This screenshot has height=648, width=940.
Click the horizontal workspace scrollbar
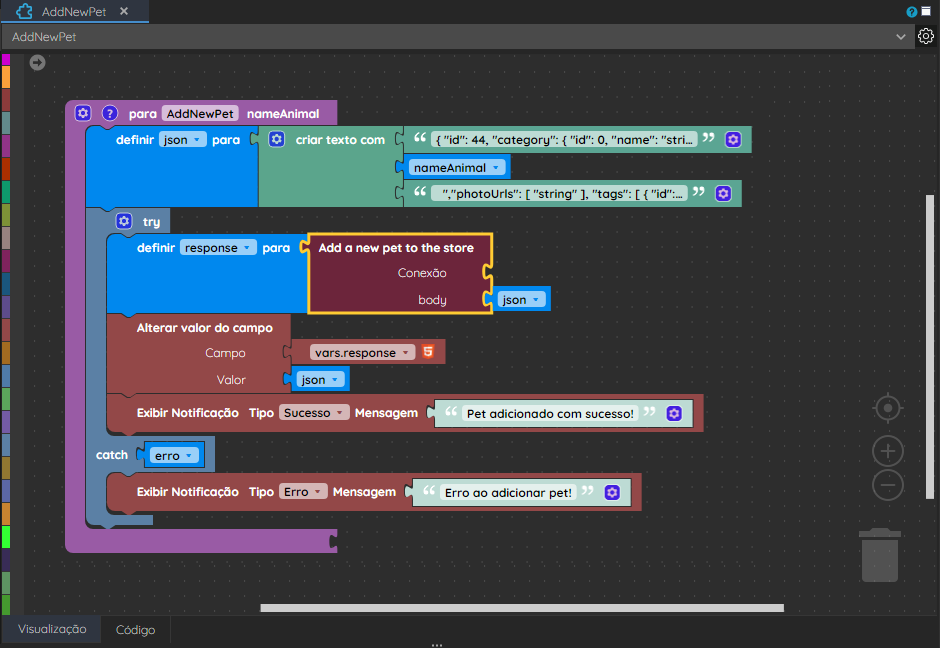(522, 608)
